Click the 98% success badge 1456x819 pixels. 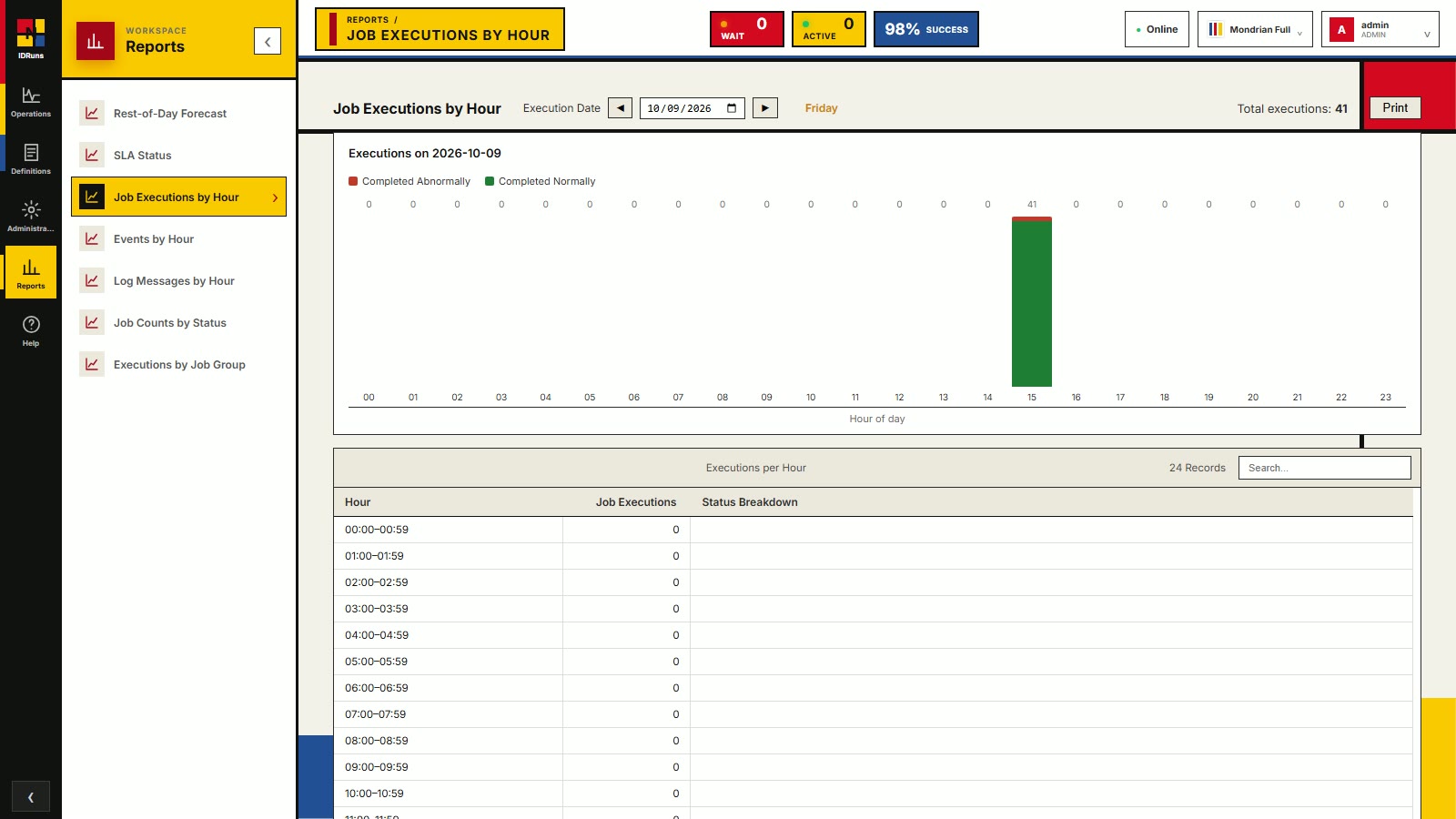point(926,29)
